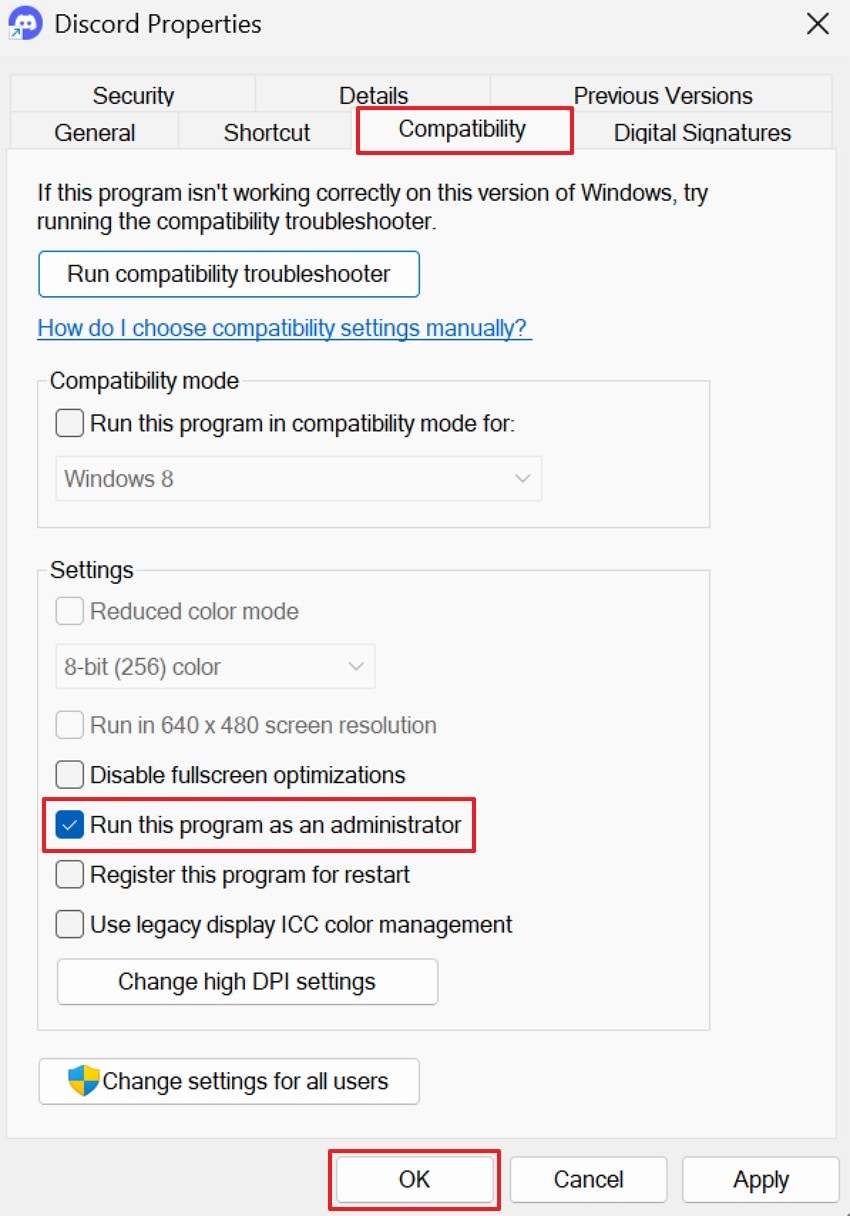Enable compatibility mode for this program
Screen dimensions: 850x1216
[x=69, y=423]
